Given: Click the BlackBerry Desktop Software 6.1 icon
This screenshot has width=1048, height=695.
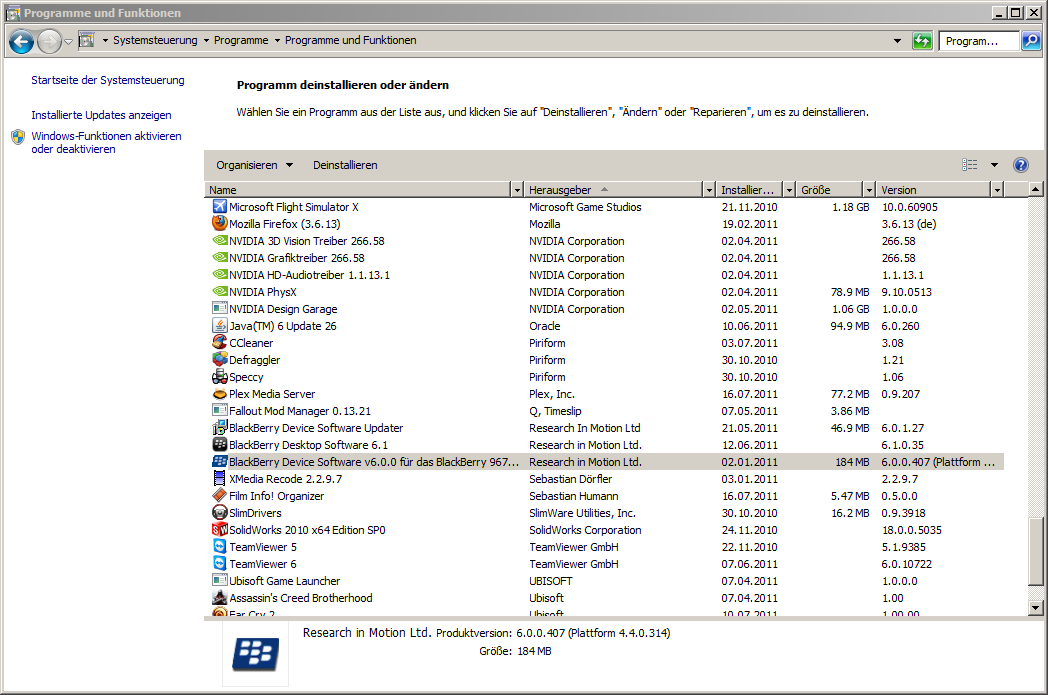Looking at the screenshot, I should pyautogui.click(x=219, y=444).
